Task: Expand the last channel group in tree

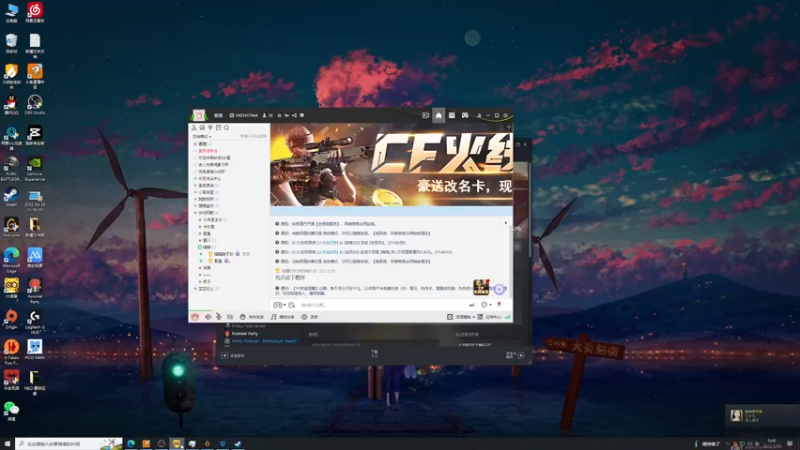Action: pos(195,288)
